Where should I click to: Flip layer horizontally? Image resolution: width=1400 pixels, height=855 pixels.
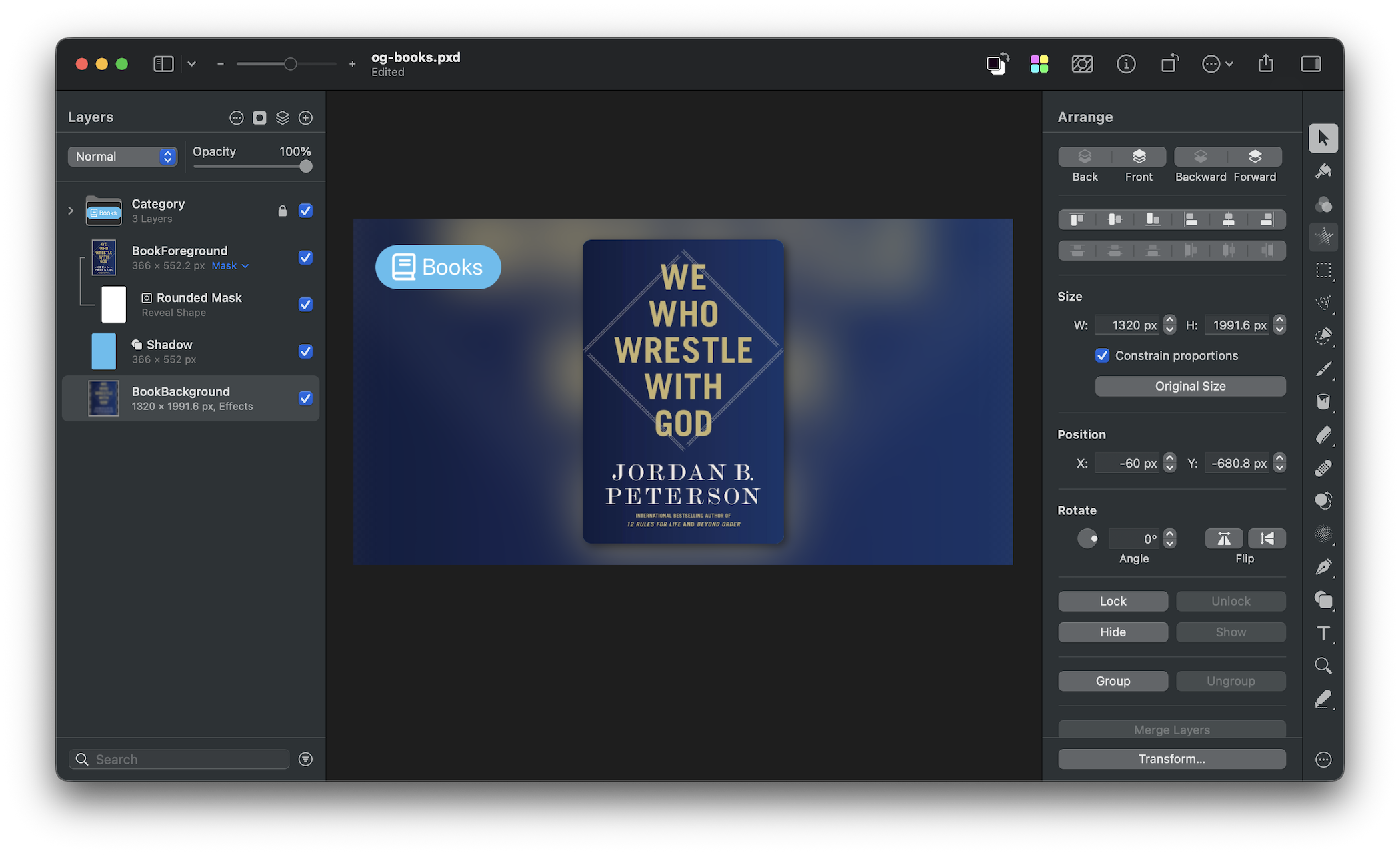click(x=1224, y=538)
